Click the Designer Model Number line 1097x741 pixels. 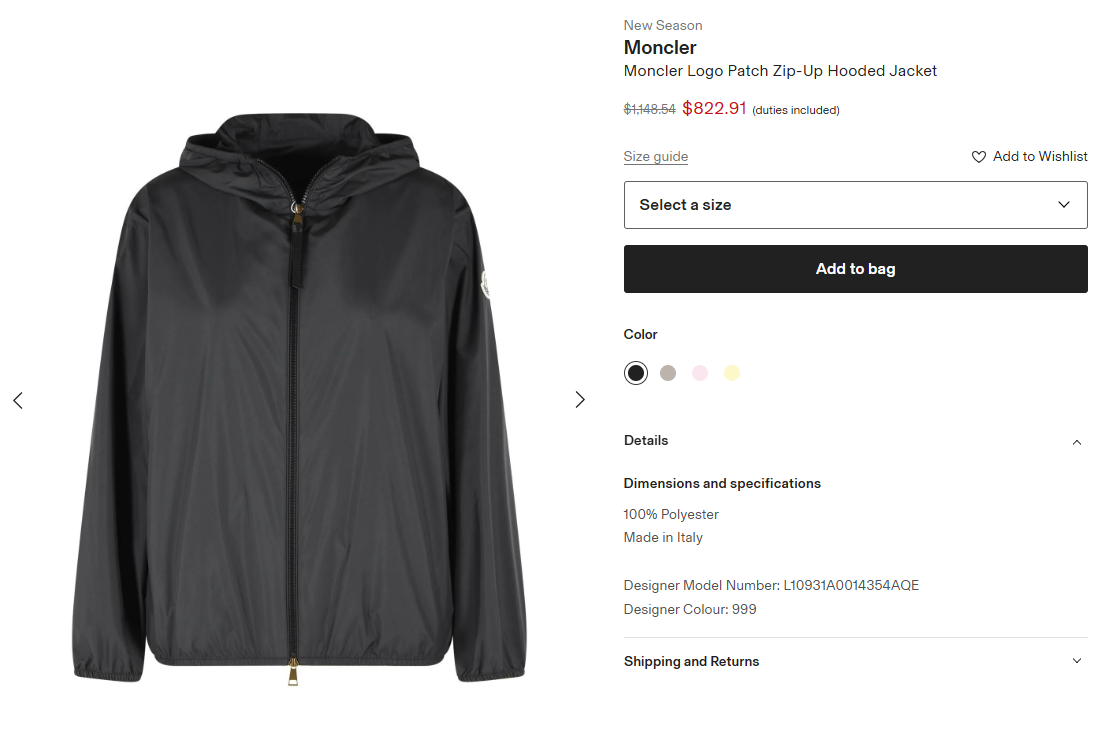point(770,585)
